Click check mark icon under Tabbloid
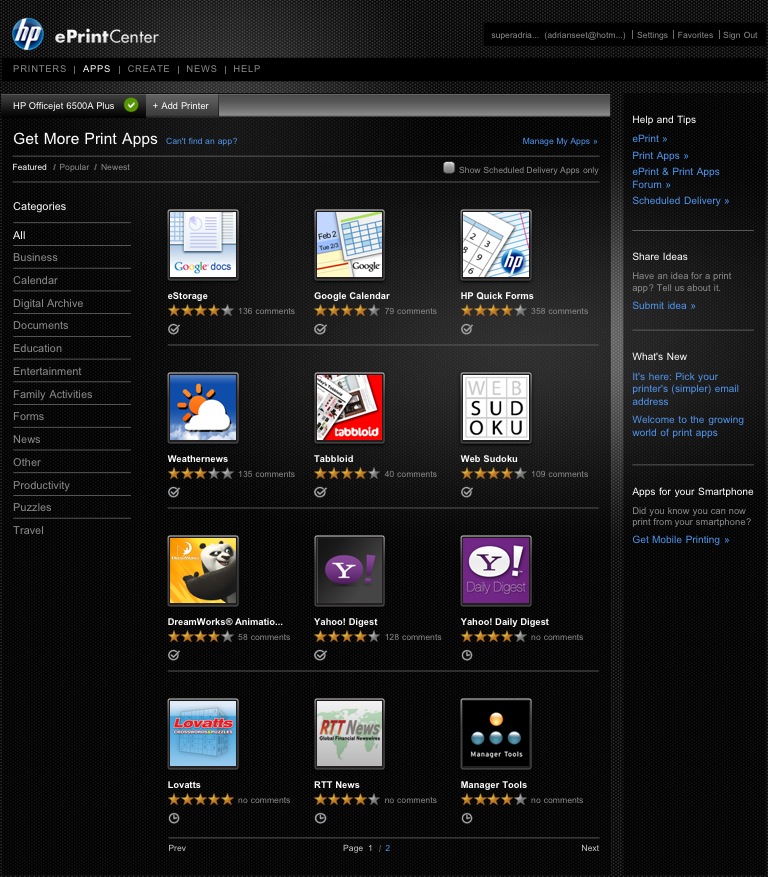Image resolution: width=768 pixels, height=877 pixels. (x=320, y=492)
